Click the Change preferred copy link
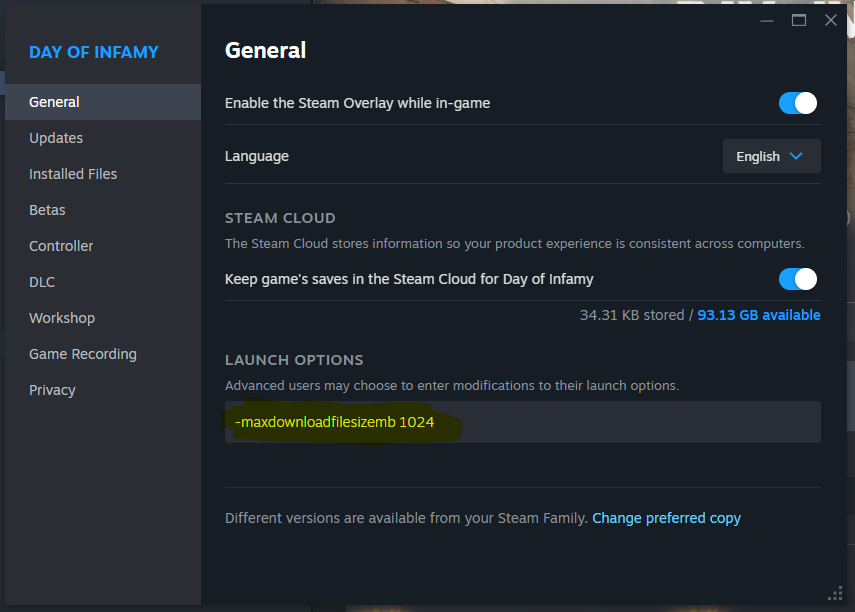This screenshot has height=612, width=855. coord(666,518)
